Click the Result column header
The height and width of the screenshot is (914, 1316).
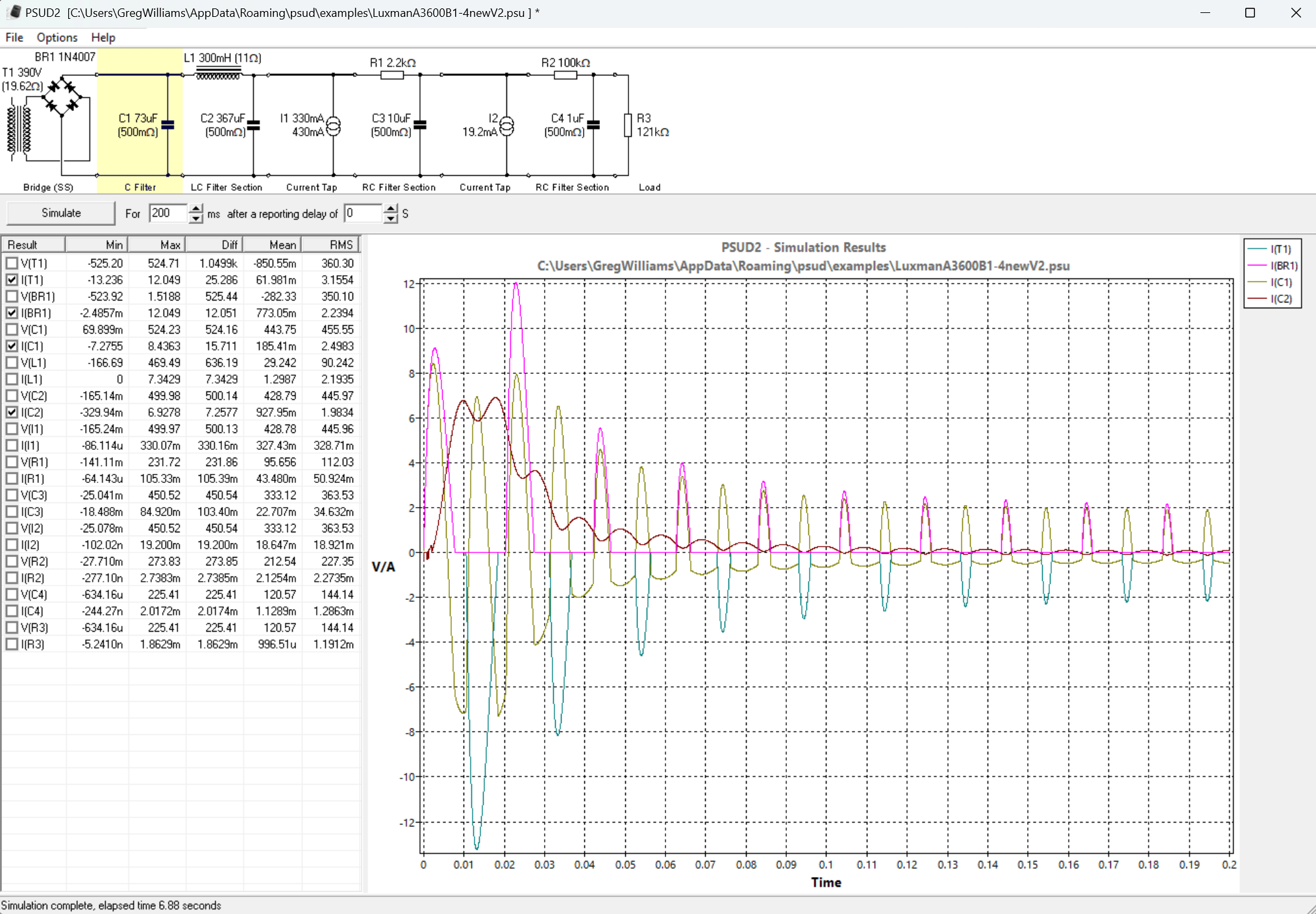click(x=33, y=245)
